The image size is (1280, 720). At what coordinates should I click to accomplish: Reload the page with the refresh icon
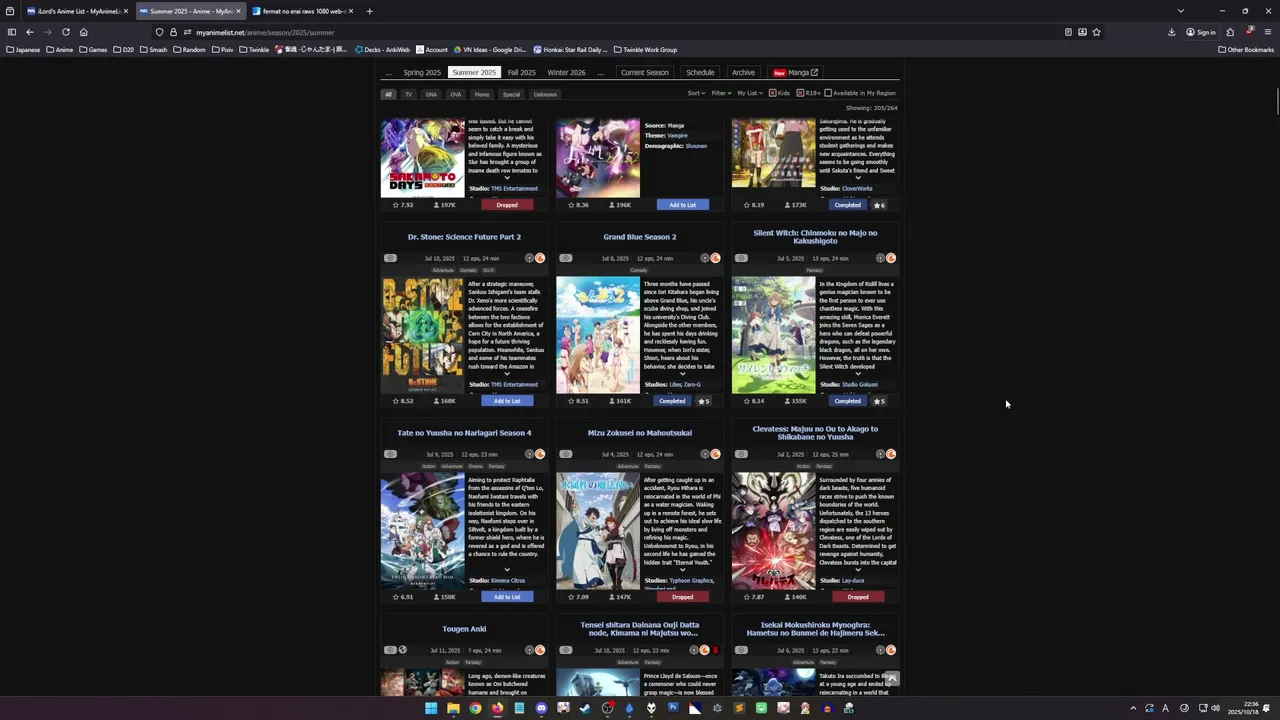[66, 32]
